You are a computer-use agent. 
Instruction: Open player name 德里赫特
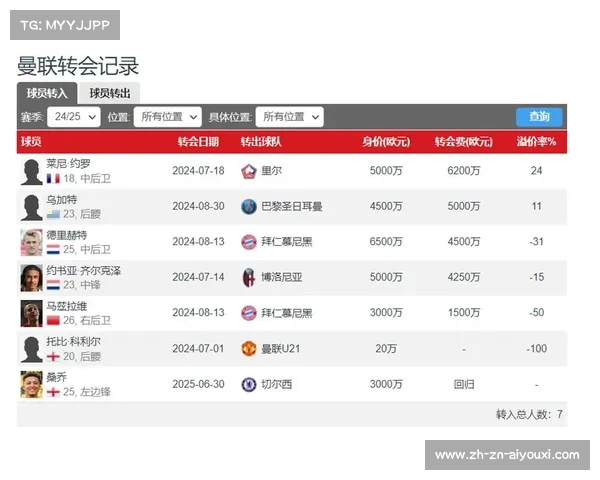click(x=67, y=235)
